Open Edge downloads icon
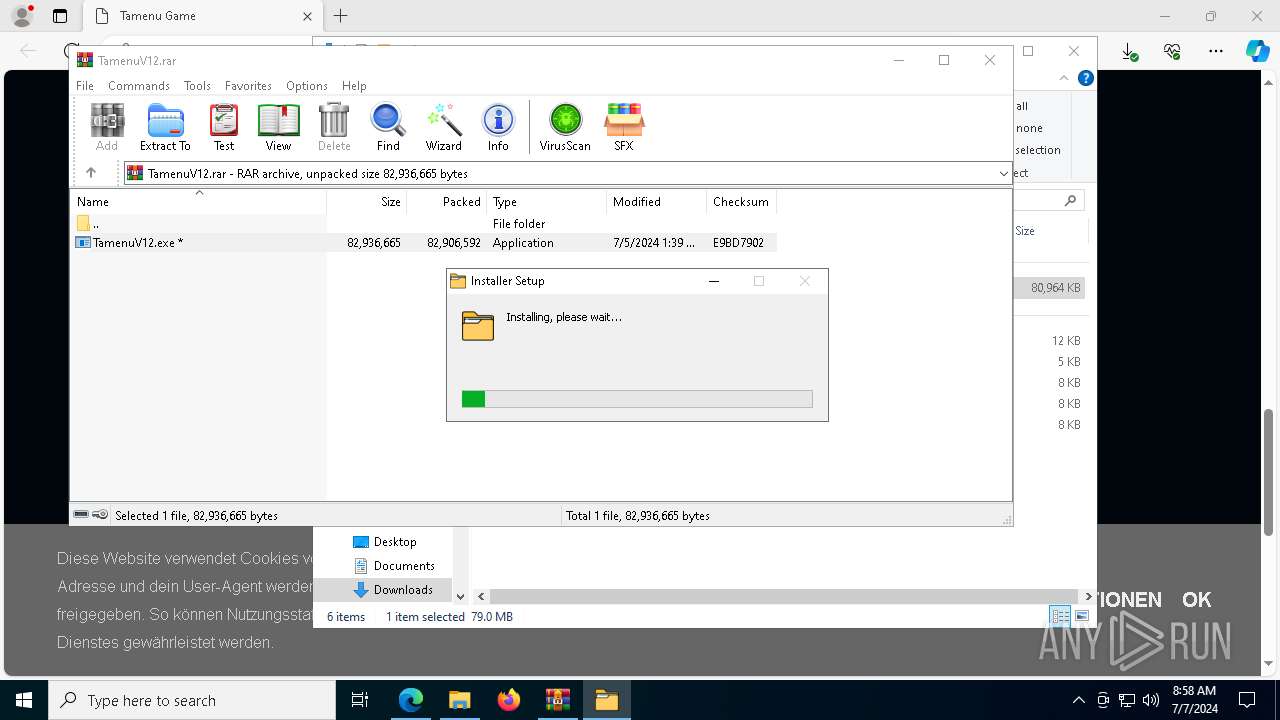This screenshot has height=720, width=1280. pos(1129,51)
